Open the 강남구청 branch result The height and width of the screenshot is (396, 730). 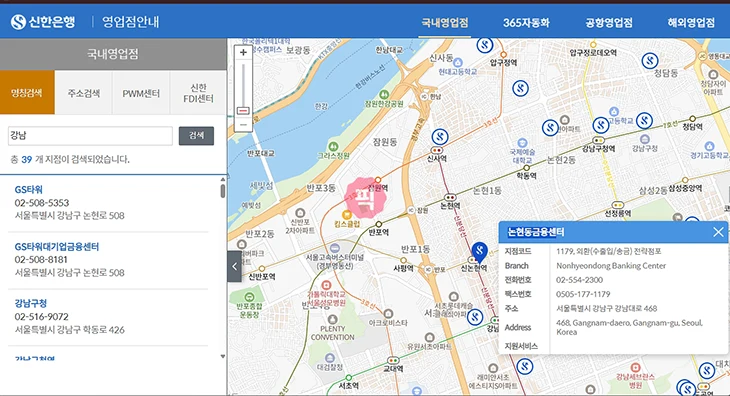[x=31, y=303]
